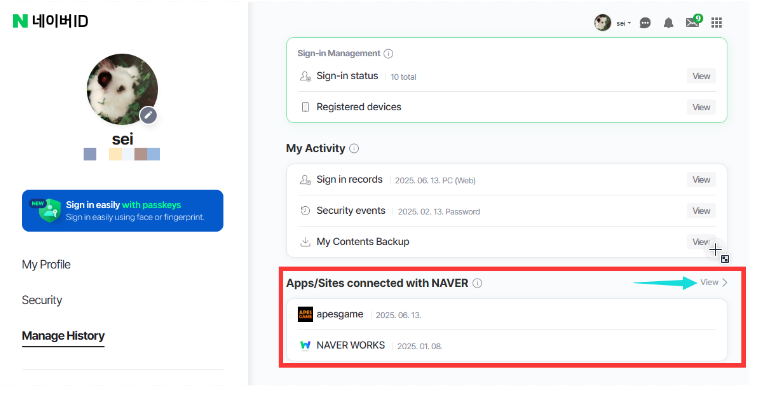Screen dimensions: 766x393
Task: Show Sign-in Management info tooltip
Action: [x=388, y=54]
